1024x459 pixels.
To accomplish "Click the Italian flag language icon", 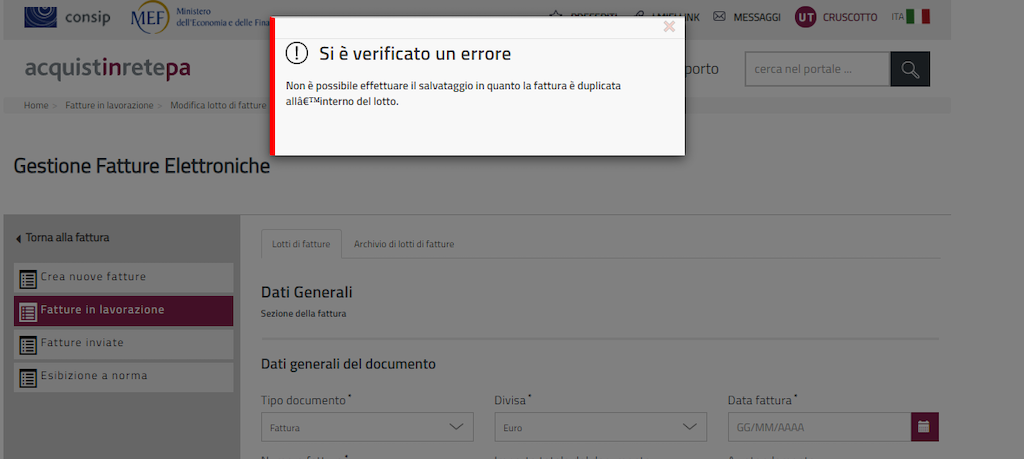I will click(918, 17).
